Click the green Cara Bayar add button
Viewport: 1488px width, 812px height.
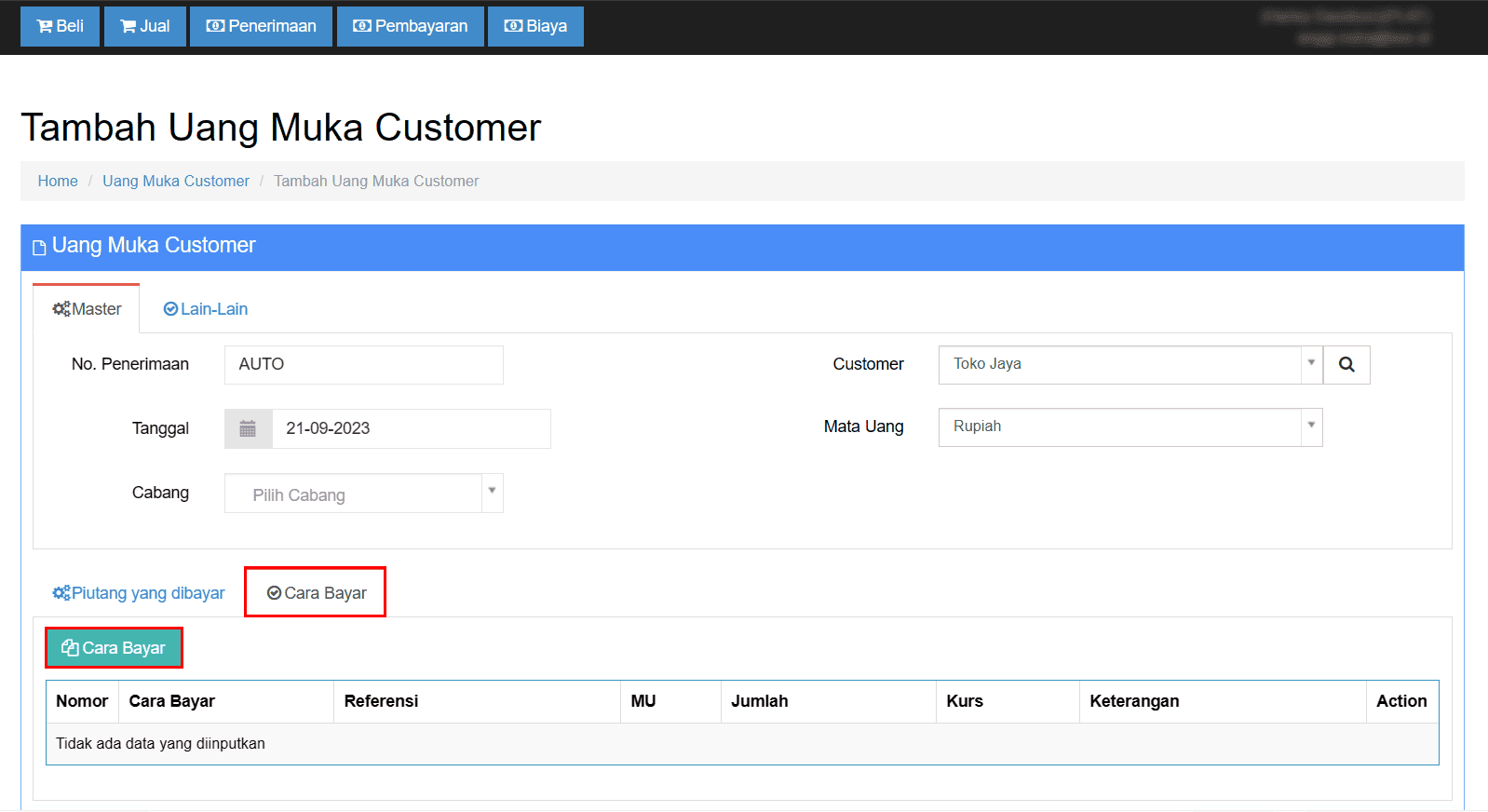[114, 648]
